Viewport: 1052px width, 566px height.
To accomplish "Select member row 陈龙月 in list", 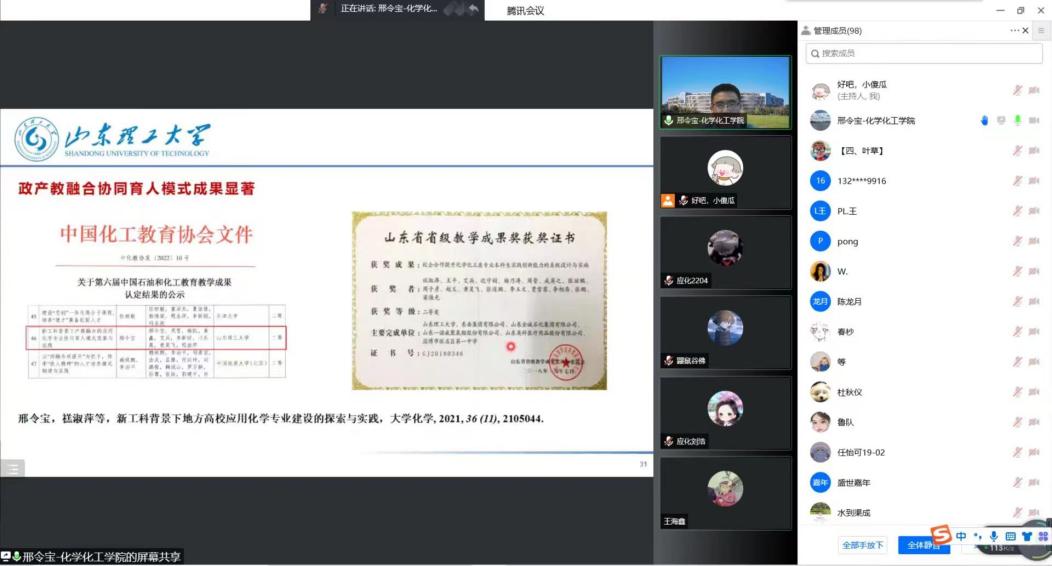I will pyautogui.click(x=925, y=302).
